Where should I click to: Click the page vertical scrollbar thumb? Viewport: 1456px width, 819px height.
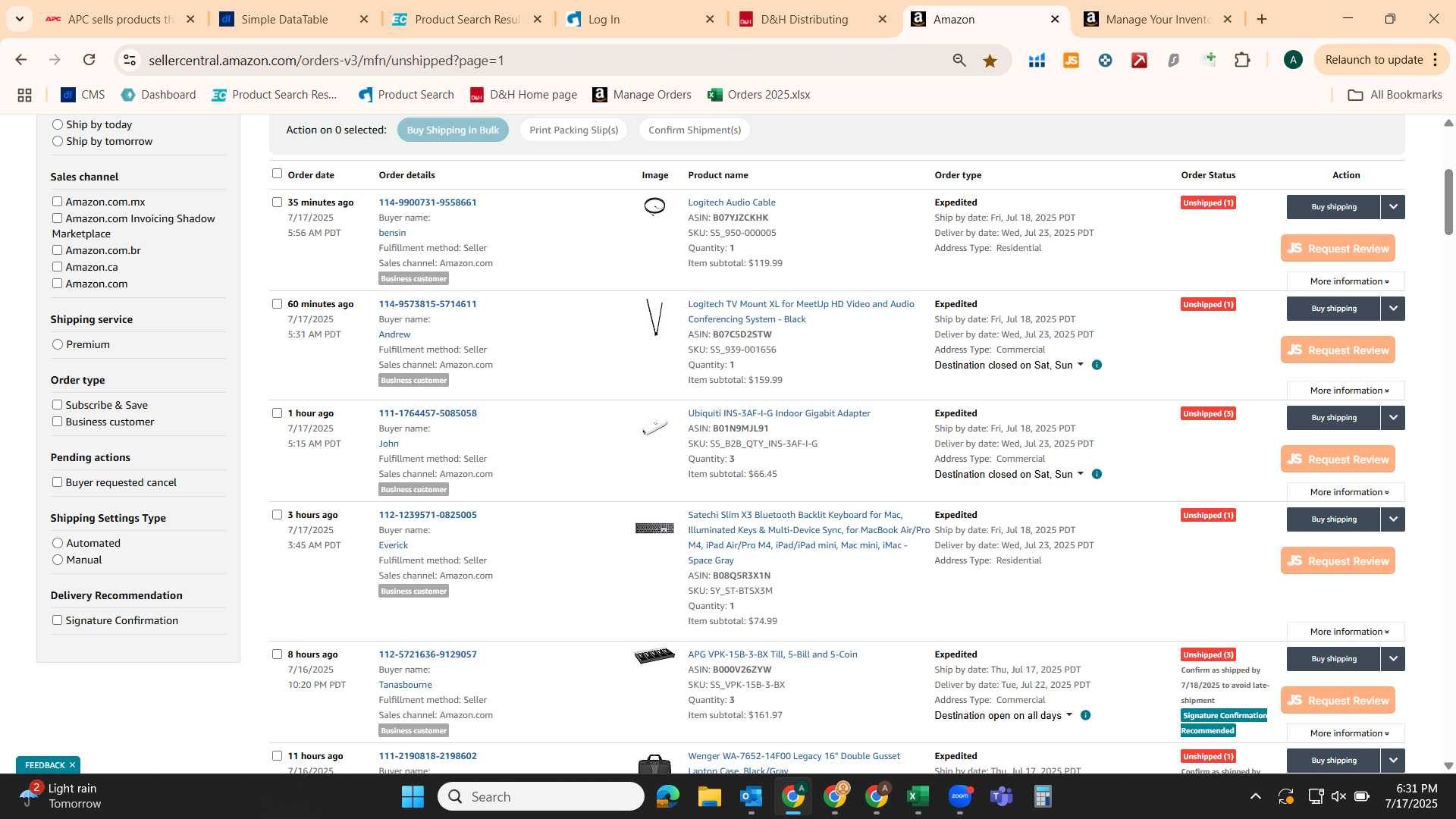pyautogui.click(x=1448, y=202)
